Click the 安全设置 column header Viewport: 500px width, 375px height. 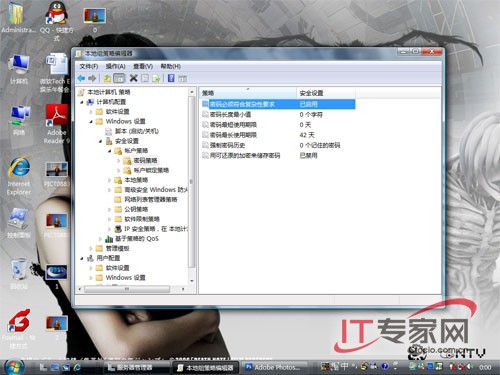[326, 93]
